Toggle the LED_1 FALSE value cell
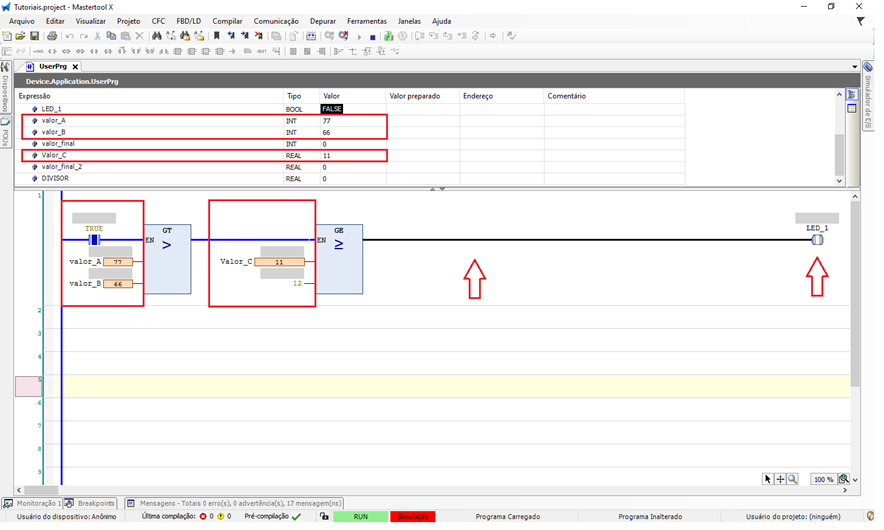The height and width of the screenshot is (530, 884). click(331, 108)
